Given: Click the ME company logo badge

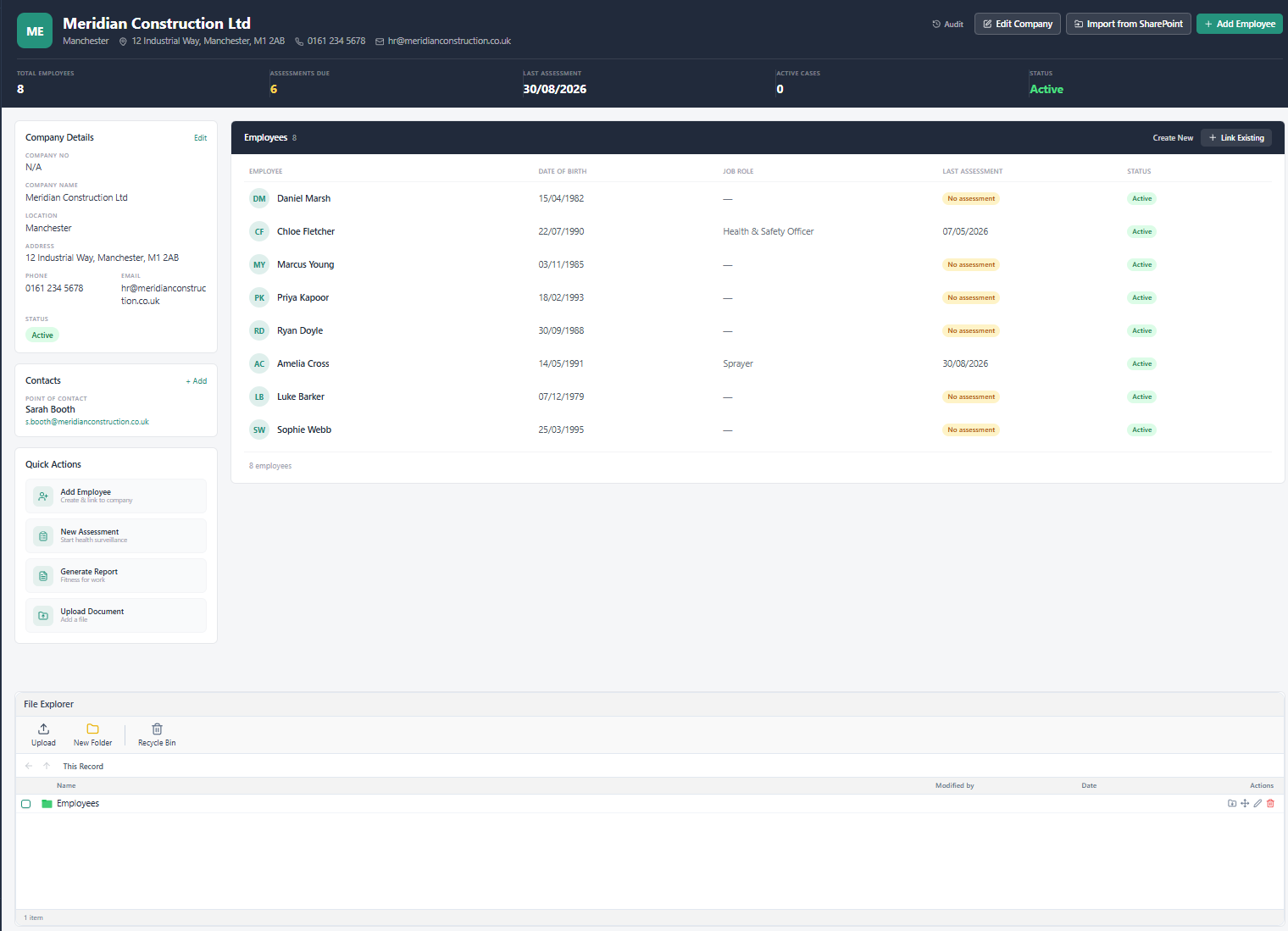Looking at the screenshot, I should pyautogui.click(x=35, y=31).
